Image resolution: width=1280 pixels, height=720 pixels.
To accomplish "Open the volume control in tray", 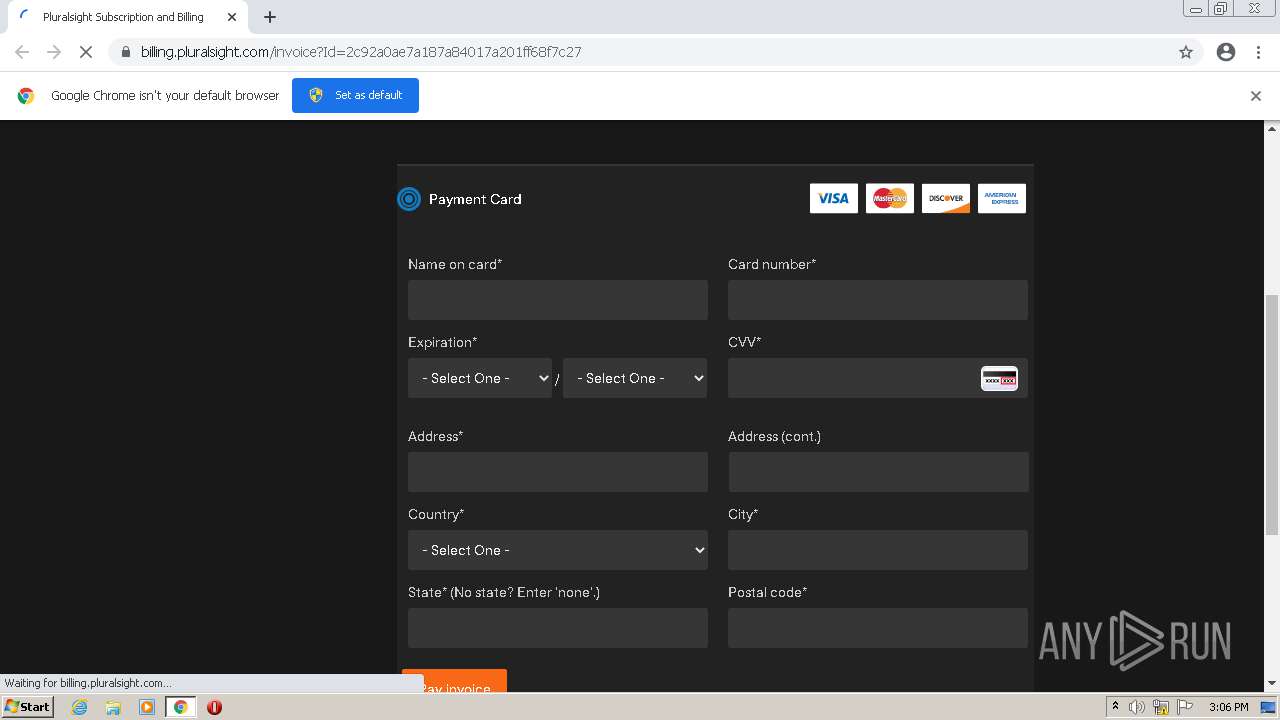I will tap(1137, 707).
